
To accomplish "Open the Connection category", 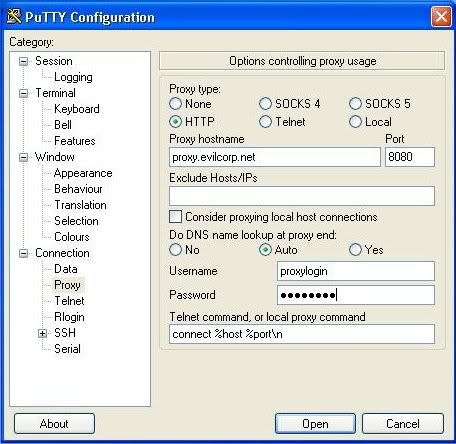I will (x=62, y=253).
